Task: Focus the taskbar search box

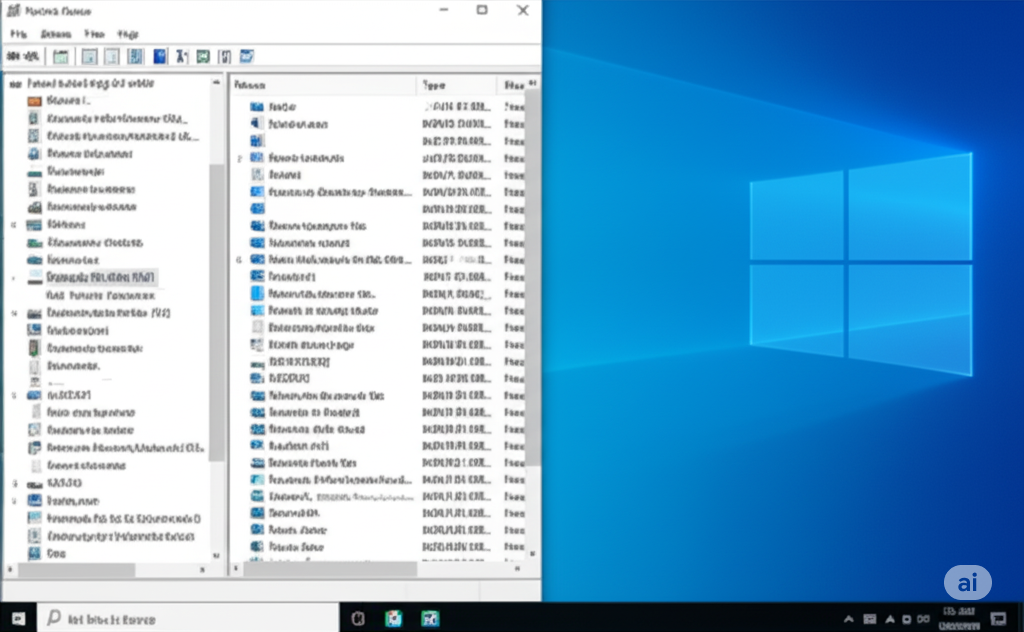Action: [188, 618]
